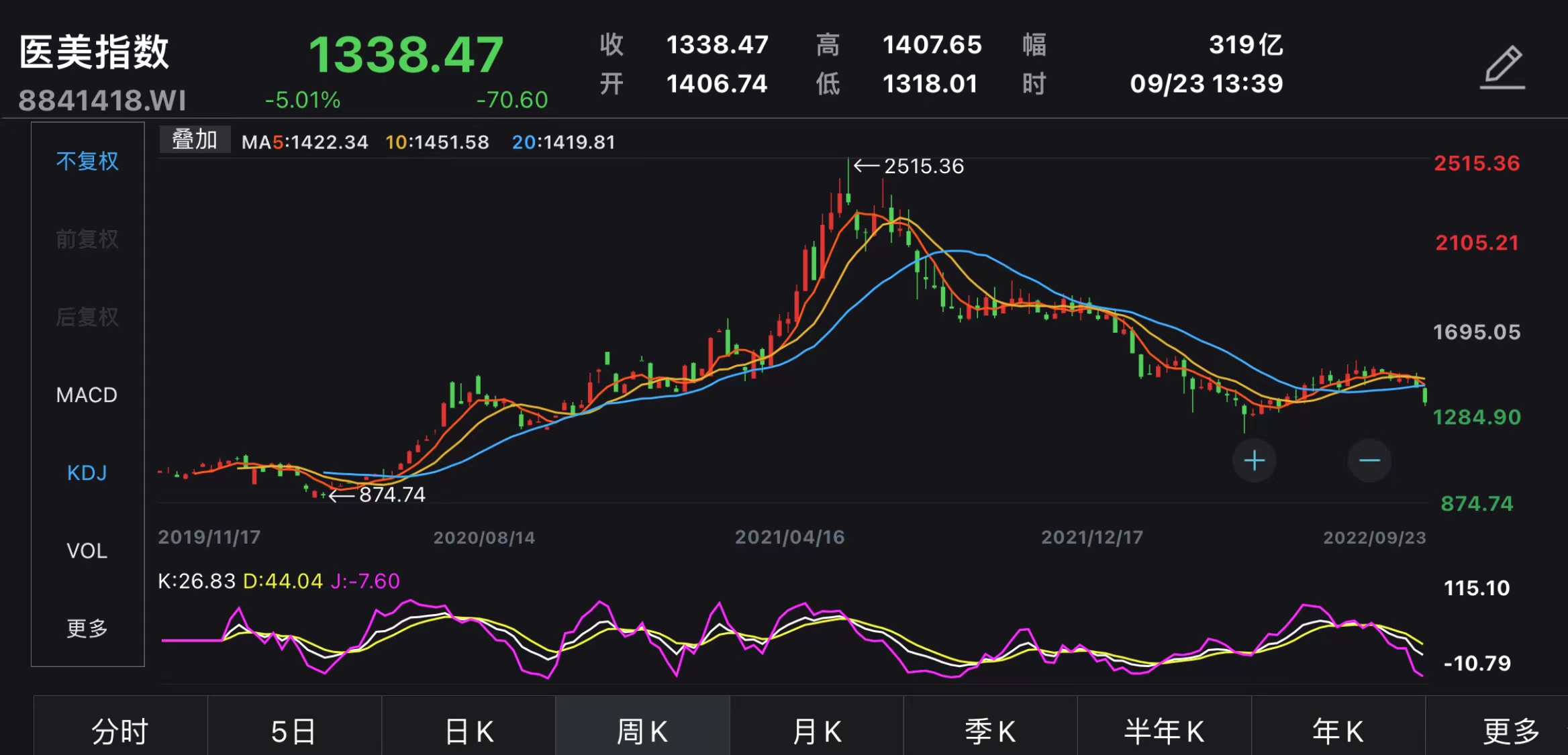
Task: Zoom out with the minus button
Action: tap(1369, 460)
